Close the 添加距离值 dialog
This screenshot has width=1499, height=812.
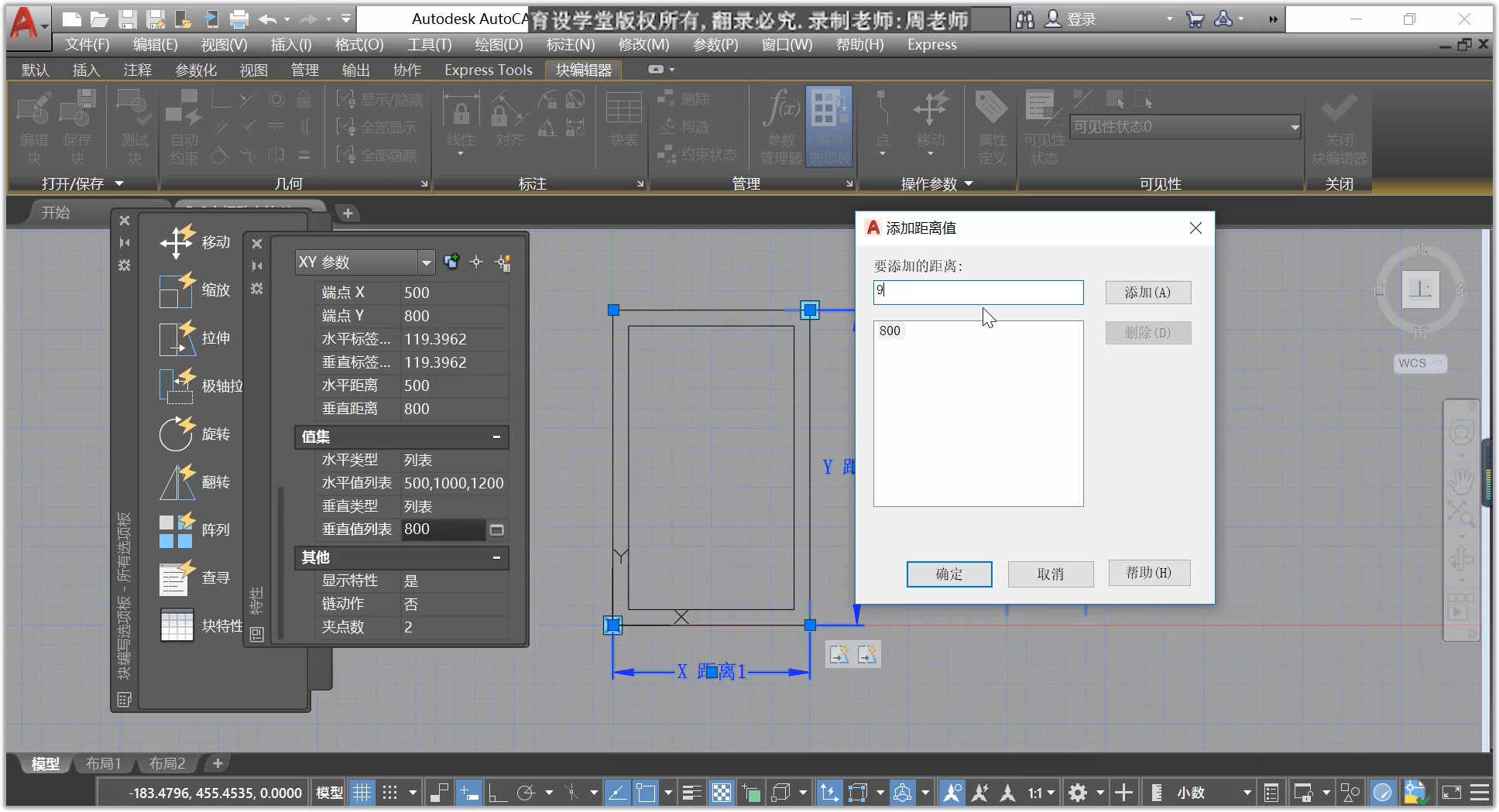coord(1196,228)
